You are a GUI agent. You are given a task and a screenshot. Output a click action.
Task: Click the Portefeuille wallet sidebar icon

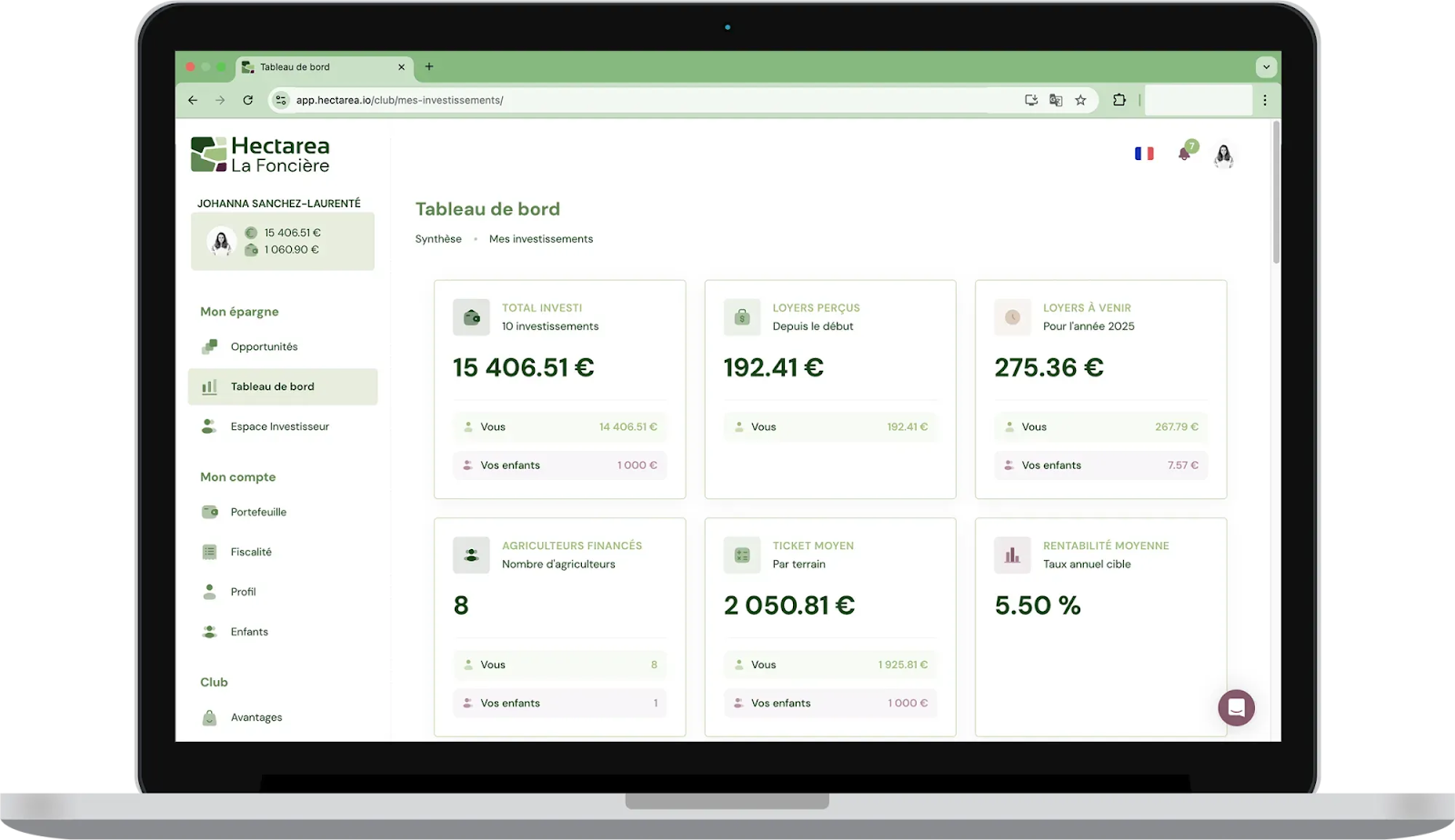click(x=209, y=512)
